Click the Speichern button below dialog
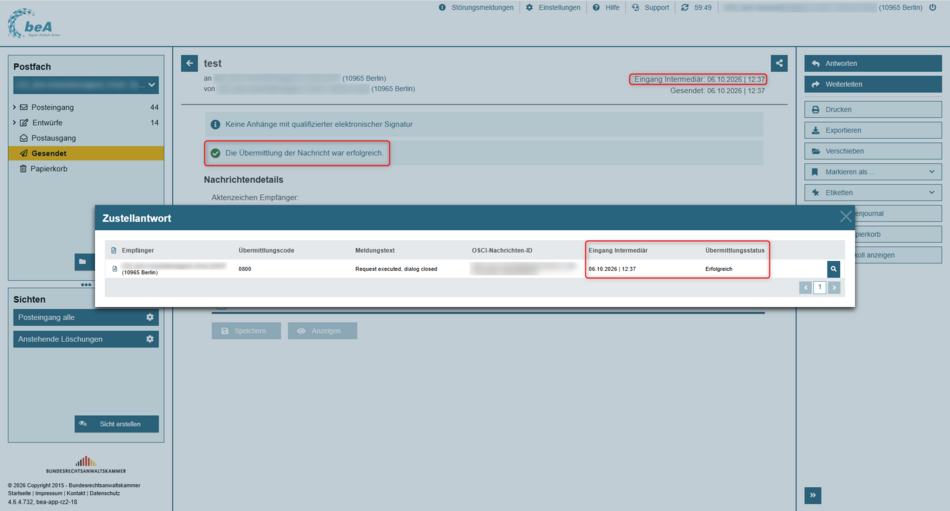The width and height of the screenshot is (950, 511). 246,331
